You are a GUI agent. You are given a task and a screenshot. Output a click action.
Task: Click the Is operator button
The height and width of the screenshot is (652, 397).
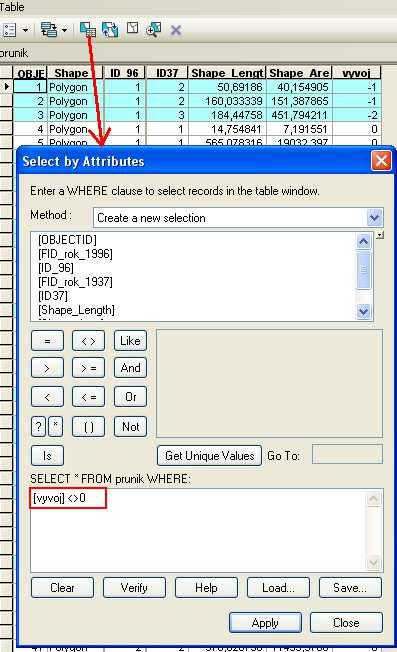(x=47, y=456)
